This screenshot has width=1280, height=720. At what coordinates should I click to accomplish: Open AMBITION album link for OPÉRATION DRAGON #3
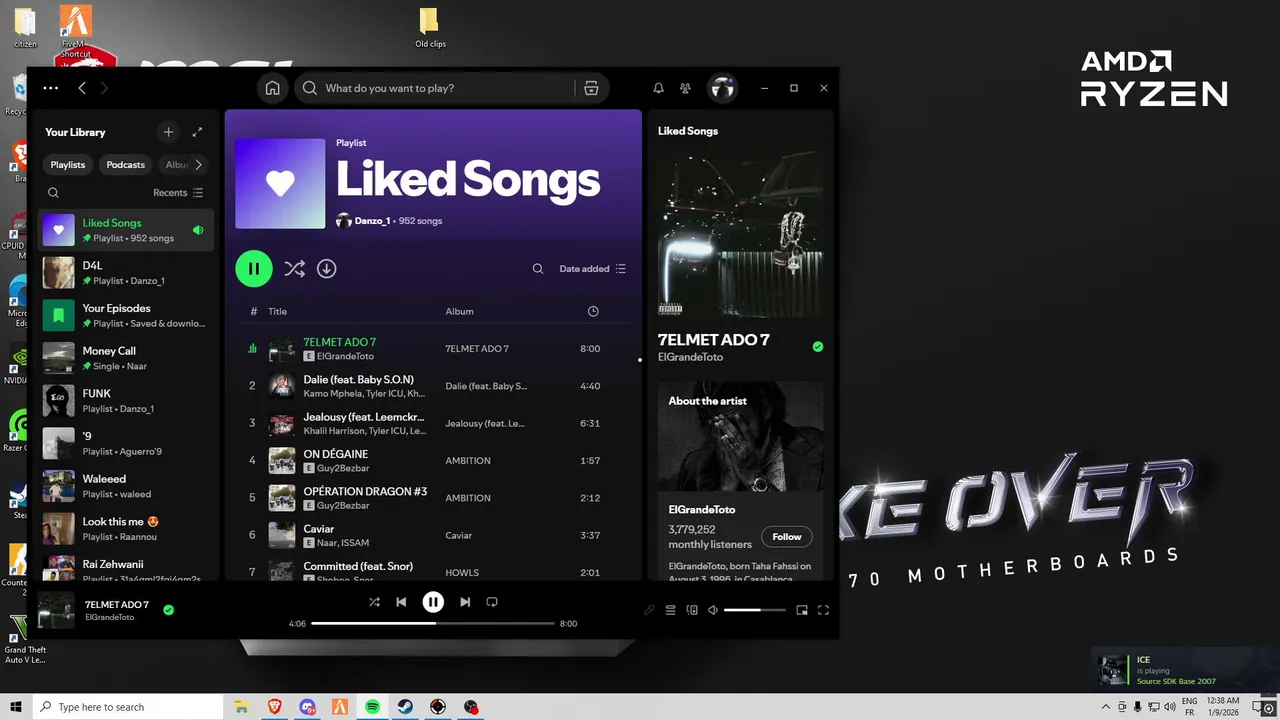point(468,498)
